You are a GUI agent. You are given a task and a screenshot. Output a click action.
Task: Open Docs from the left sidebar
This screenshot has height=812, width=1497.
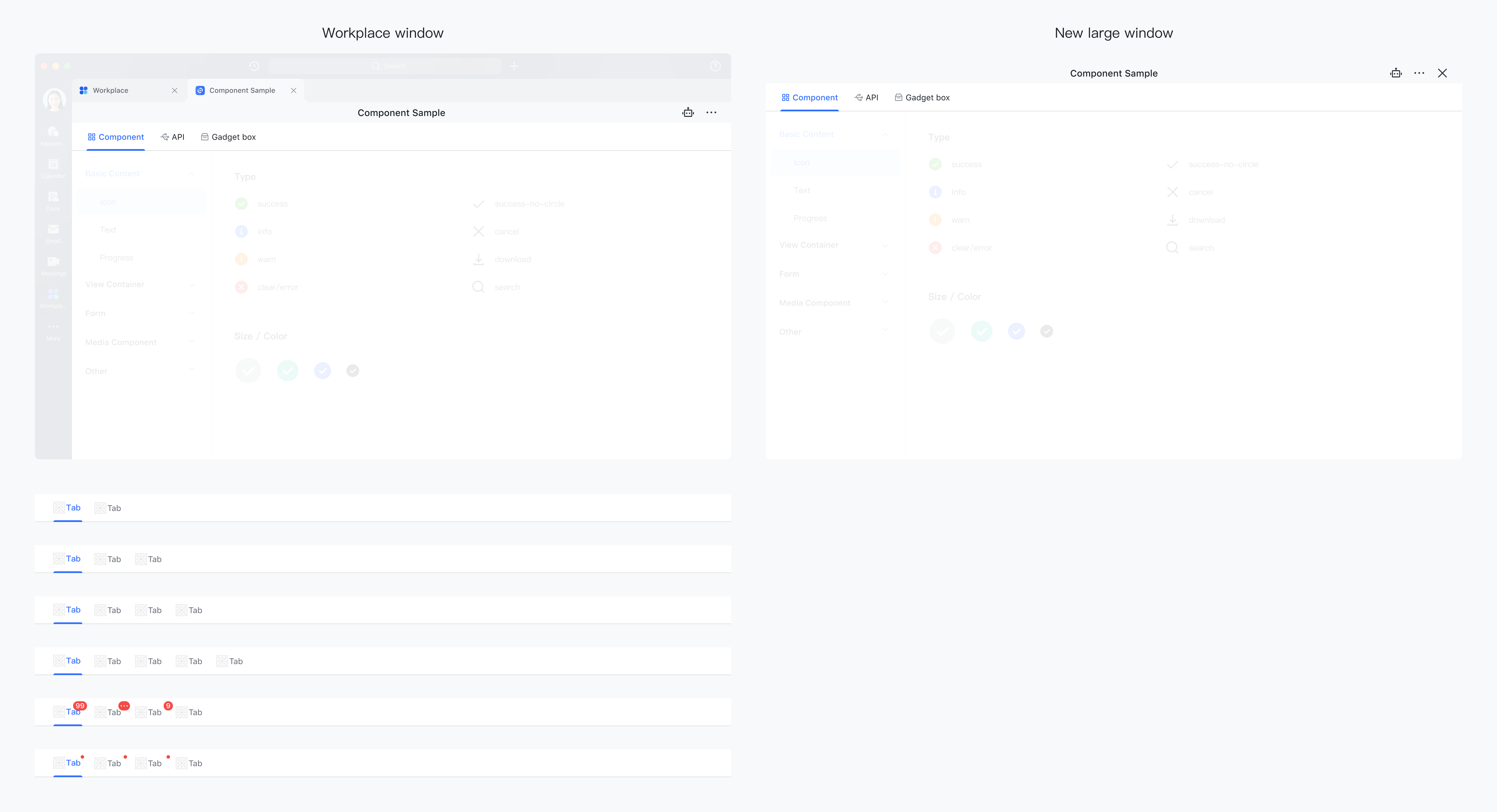point(53,200)
